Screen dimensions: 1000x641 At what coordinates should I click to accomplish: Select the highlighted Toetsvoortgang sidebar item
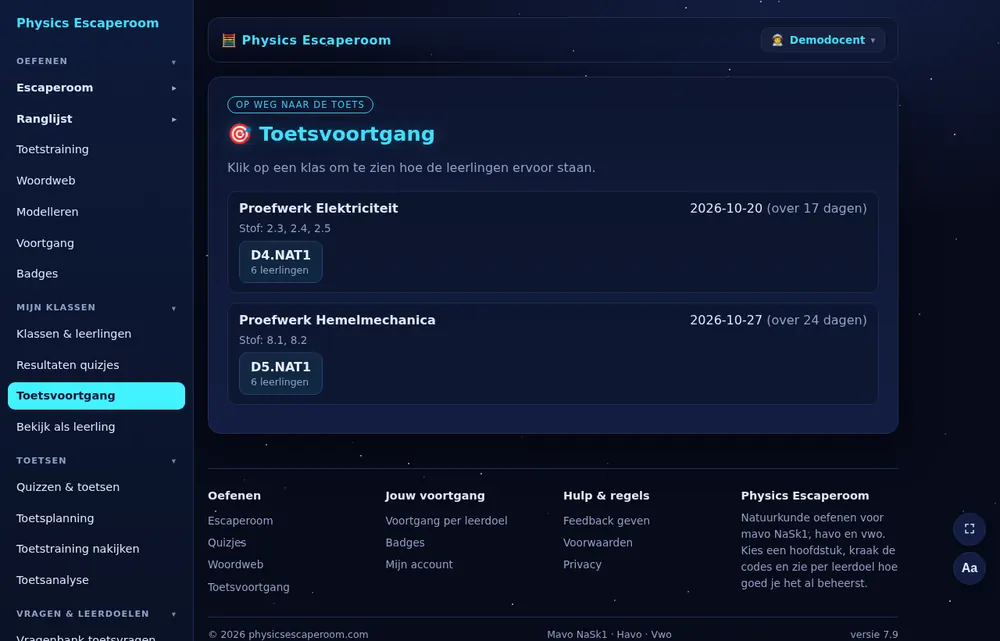96,395
